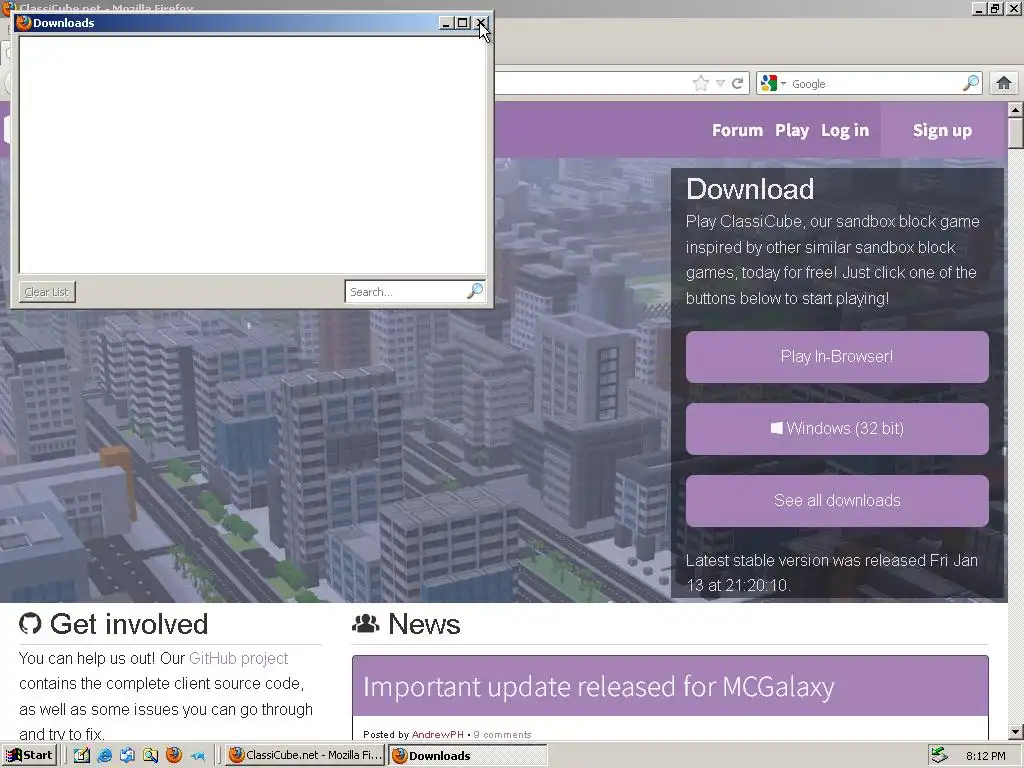1024x768 pixels.
Task: Open the Google search engine dropdown
Action: 773,84
